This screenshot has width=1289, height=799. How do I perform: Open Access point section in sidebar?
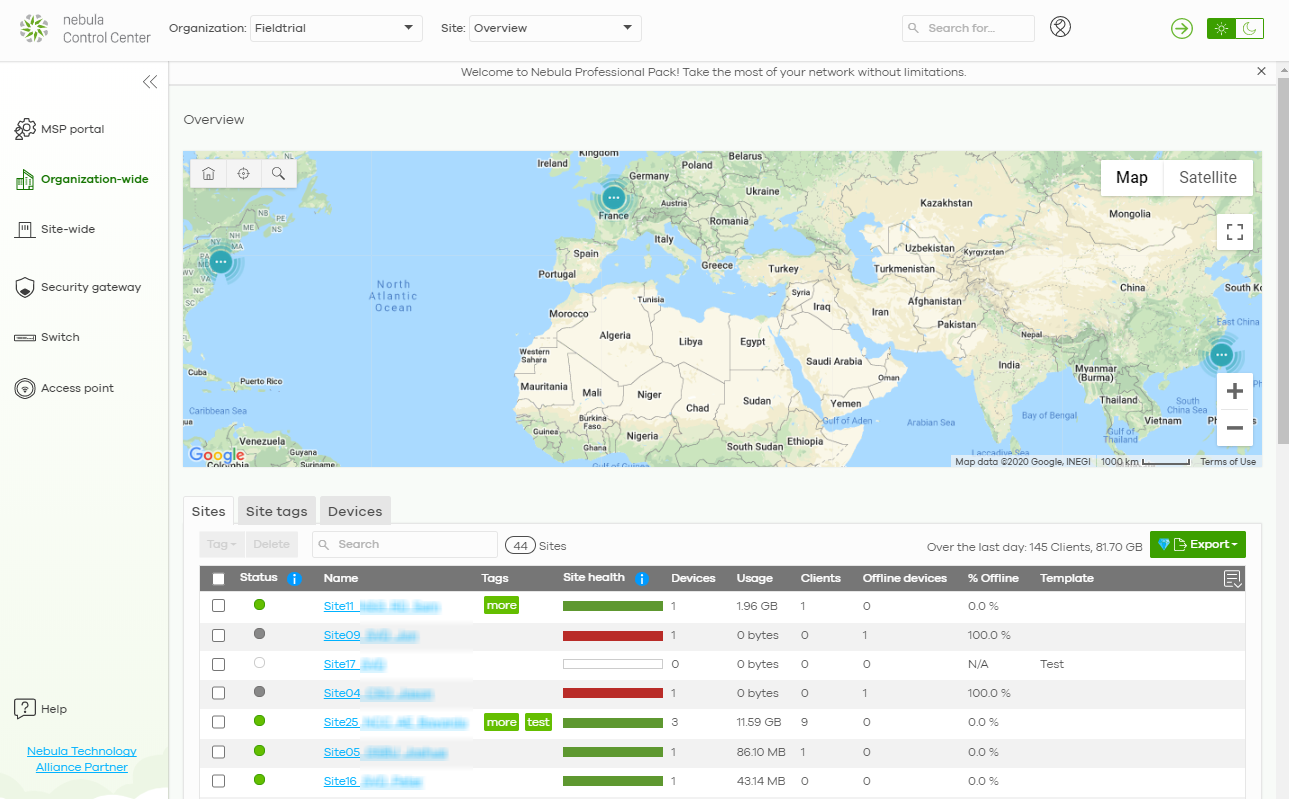pyautogui.click(x=64, y=388)
